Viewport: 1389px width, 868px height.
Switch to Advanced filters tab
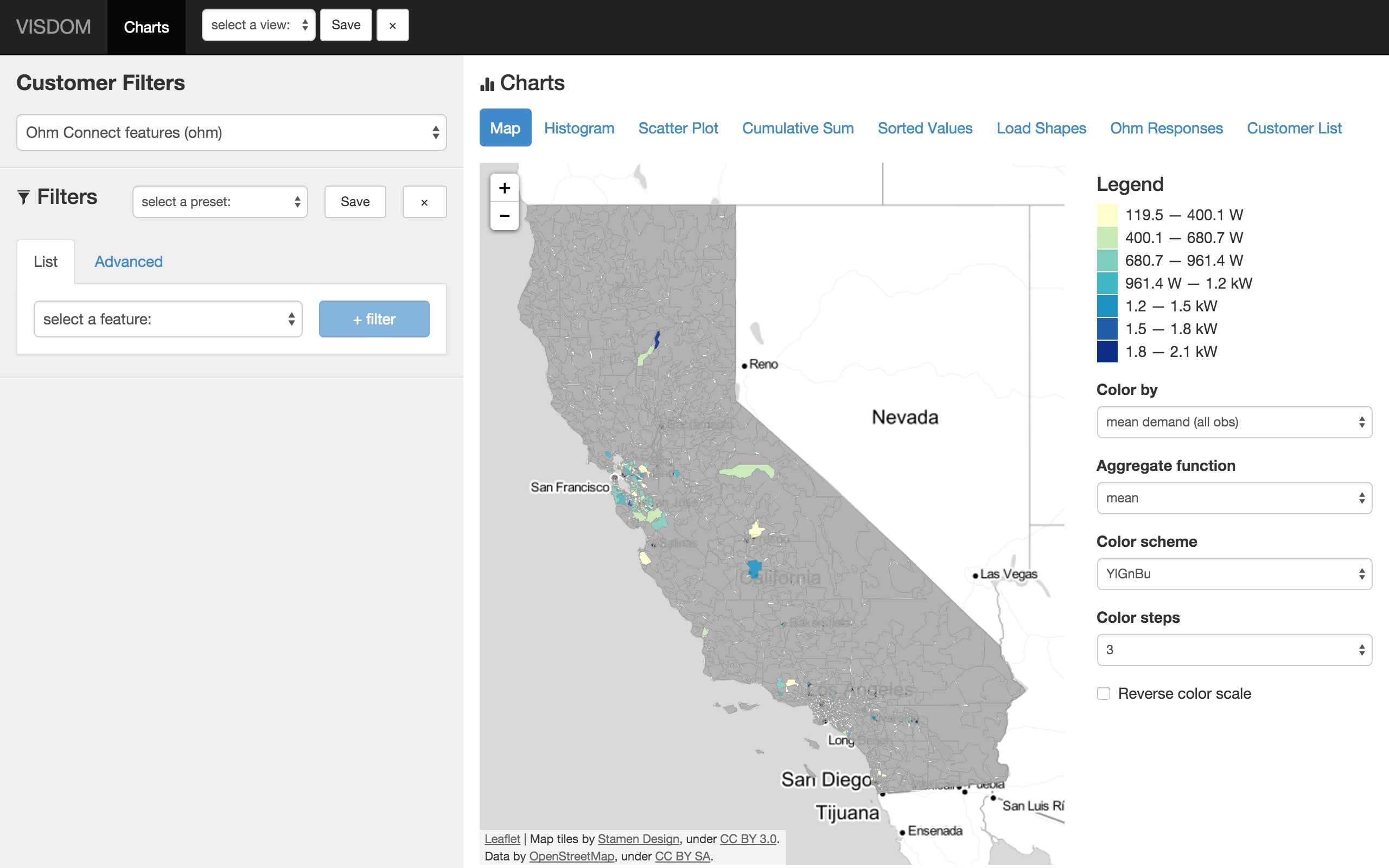(x=129, y=262)
